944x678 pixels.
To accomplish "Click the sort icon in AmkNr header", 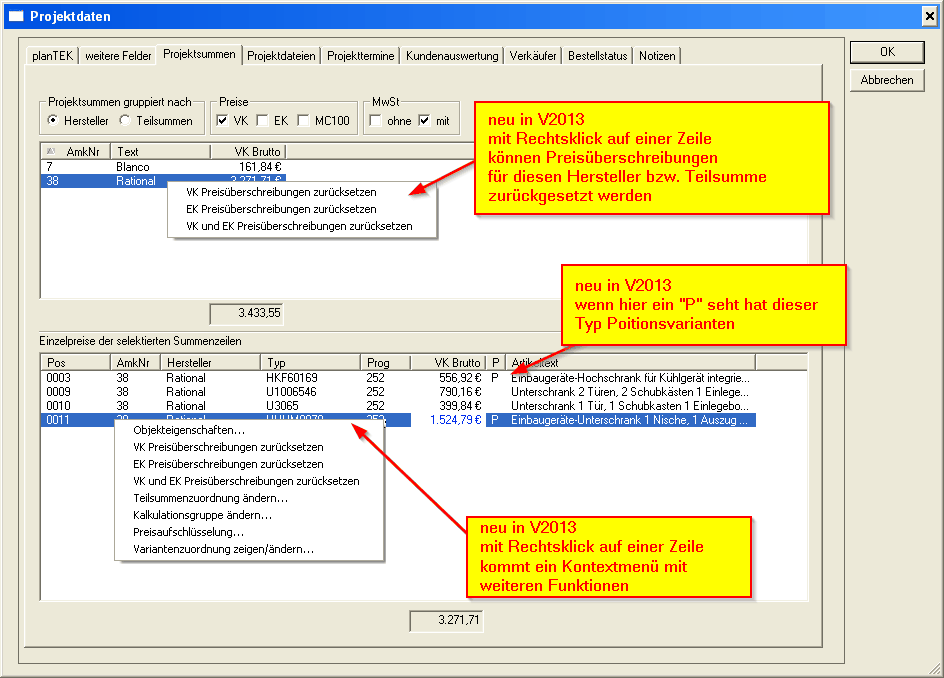I will [x=51, y=151].
